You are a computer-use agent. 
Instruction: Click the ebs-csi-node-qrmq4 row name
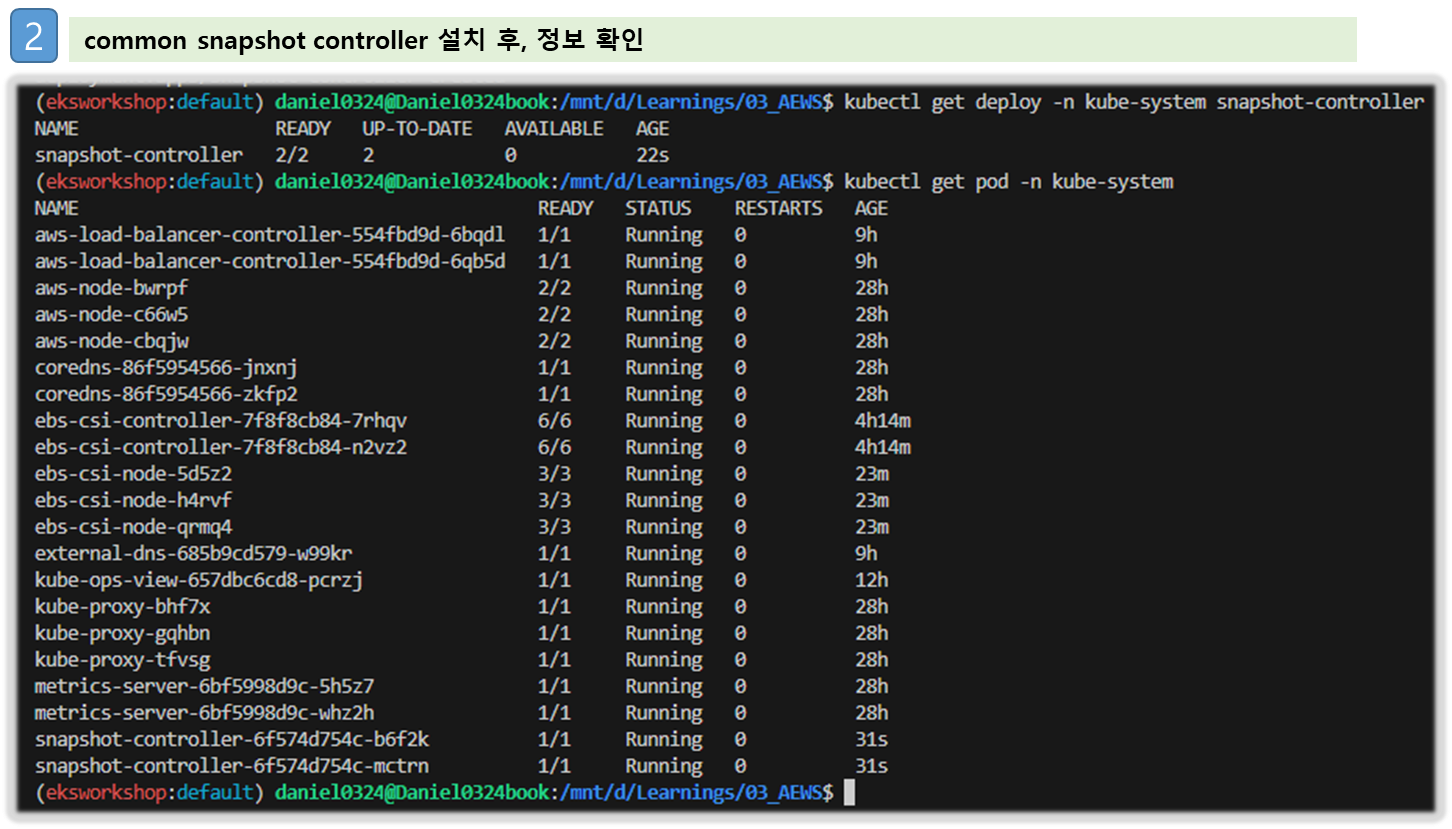click(134, 527)
